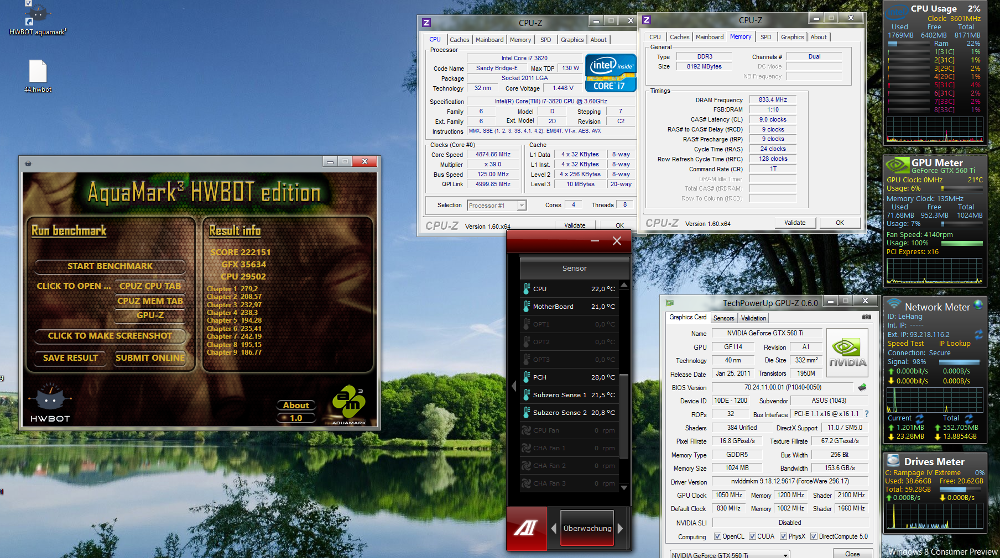Screen dimensions: 1000x558
Task: Click the GPU Meter usage graph
Action: [934, 271]
